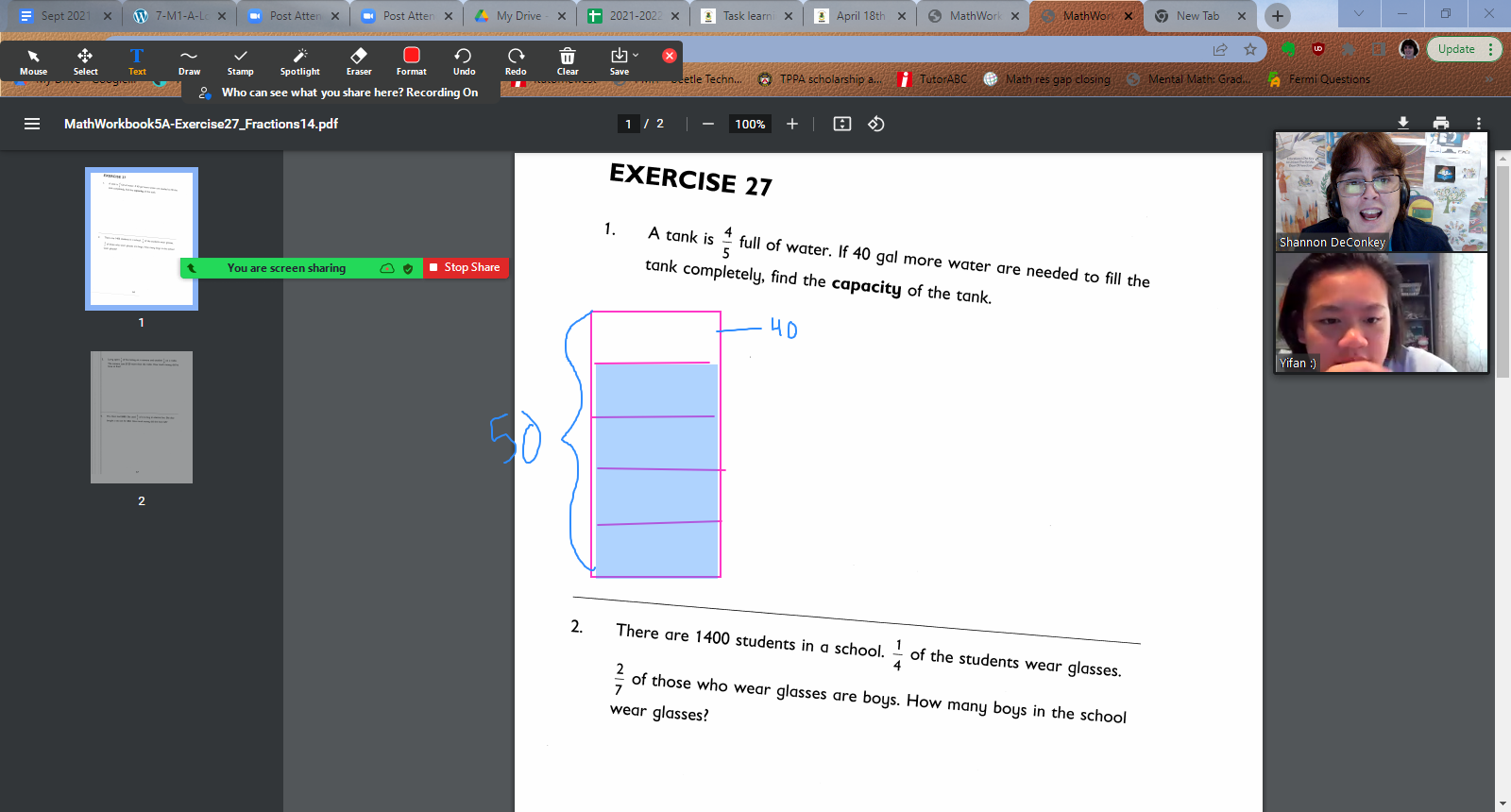Toggle the PDF sidebar menu
Viewport: 1511px width, 812px height.
tap(32, 124)
